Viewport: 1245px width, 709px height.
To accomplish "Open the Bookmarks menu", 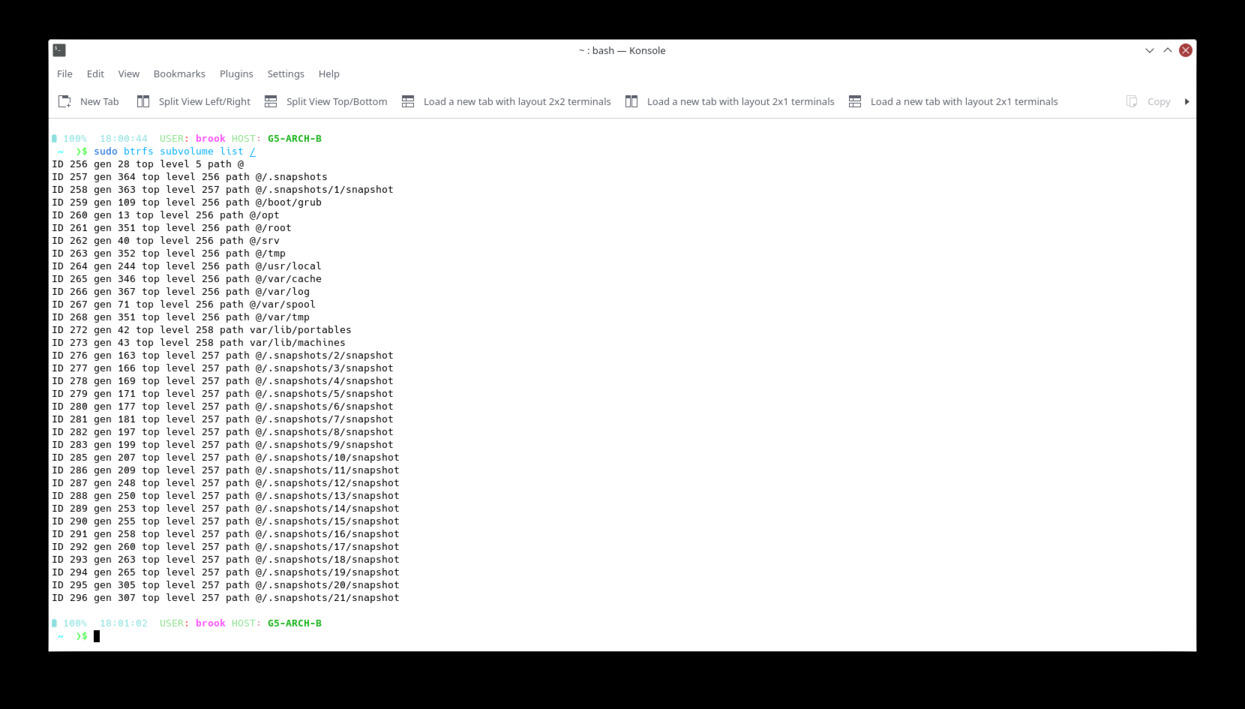I will tap(179, 73).
